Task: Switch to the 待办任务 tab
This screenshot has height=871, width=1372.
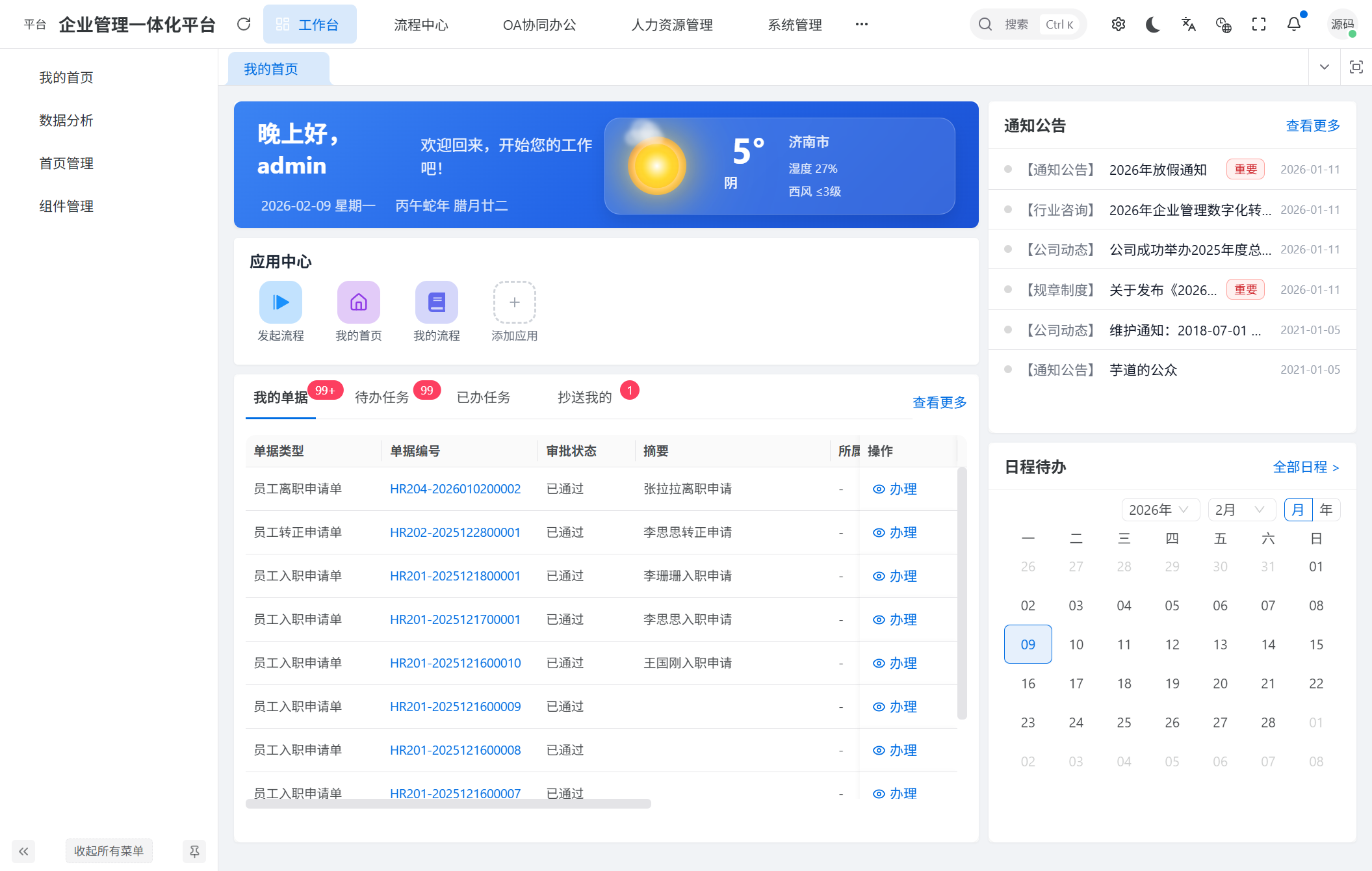Action: 382,397
